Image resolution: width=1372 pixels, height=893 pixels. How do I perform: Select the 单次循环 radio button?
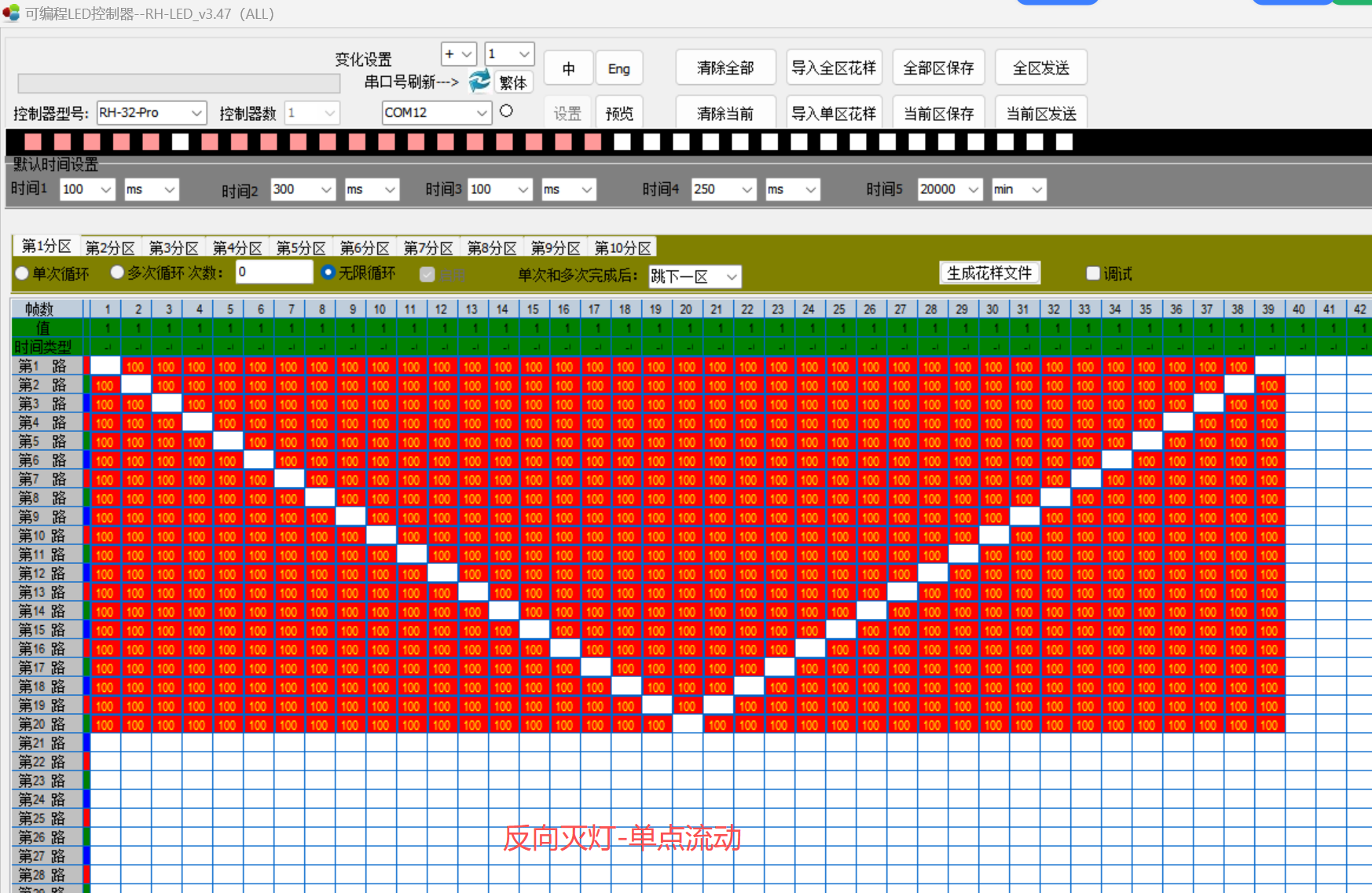point(22,273)
